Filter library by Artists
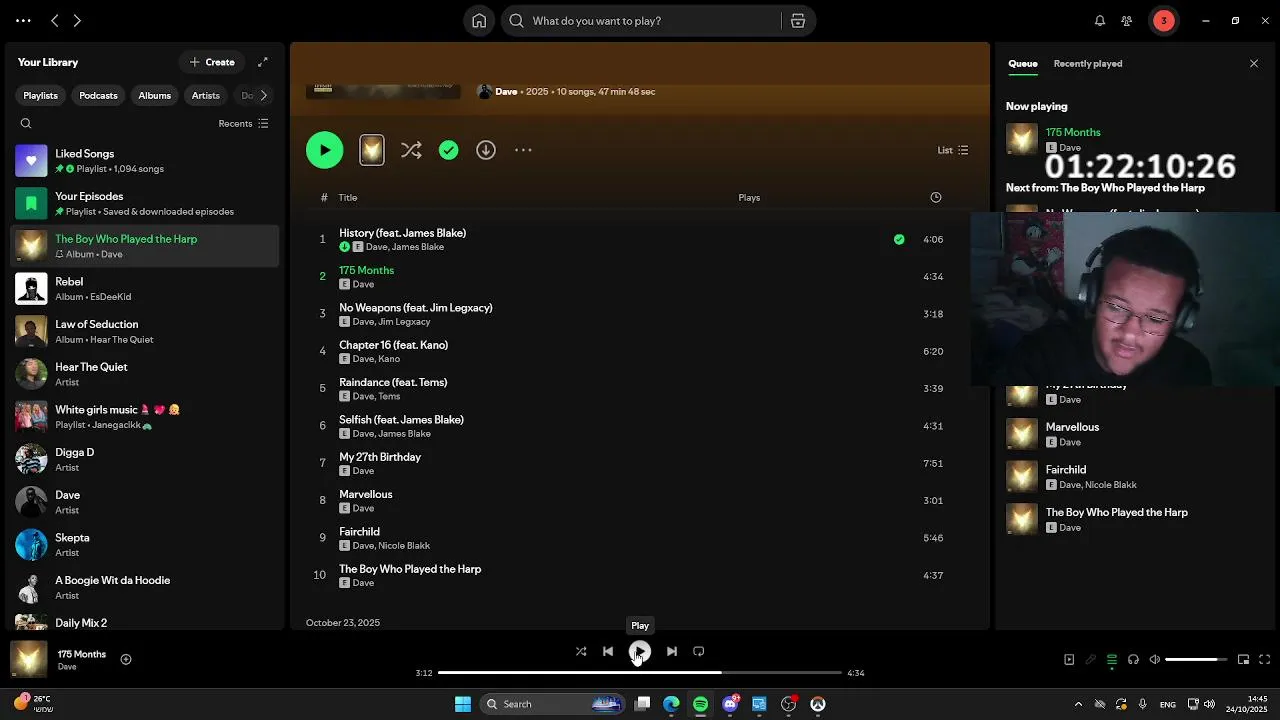This screenshot has width=1280, height=720. pos(205,96)
